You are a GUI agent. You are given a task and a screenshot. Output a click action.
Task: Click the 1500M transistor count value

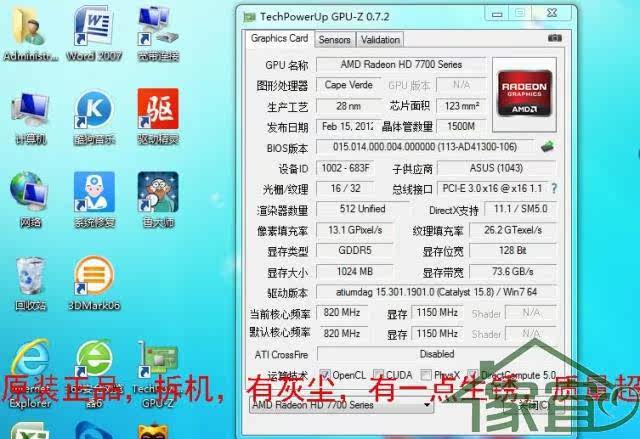461,126
